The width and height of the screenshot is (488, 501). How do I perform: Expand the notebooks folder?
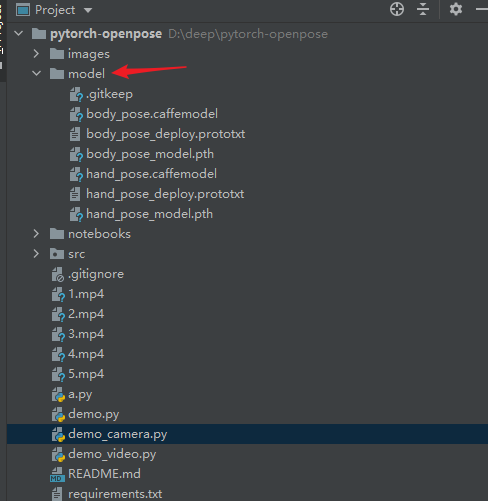point(36,234)
